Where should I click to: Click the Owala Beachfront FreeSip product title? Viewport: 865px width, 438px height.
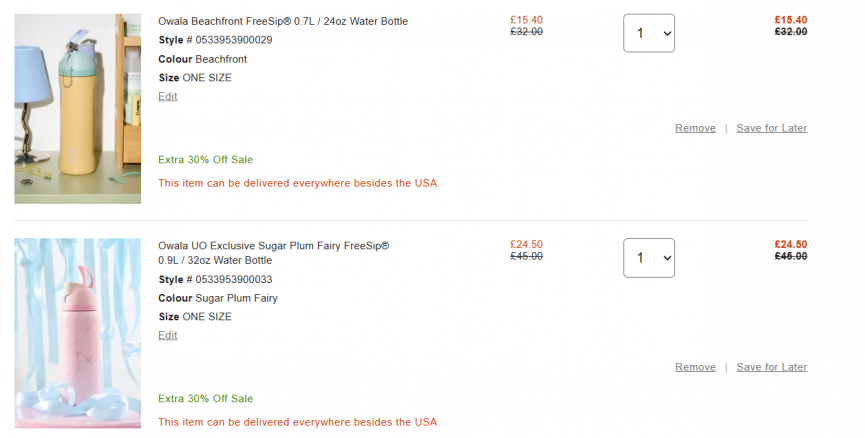[283, 21]
